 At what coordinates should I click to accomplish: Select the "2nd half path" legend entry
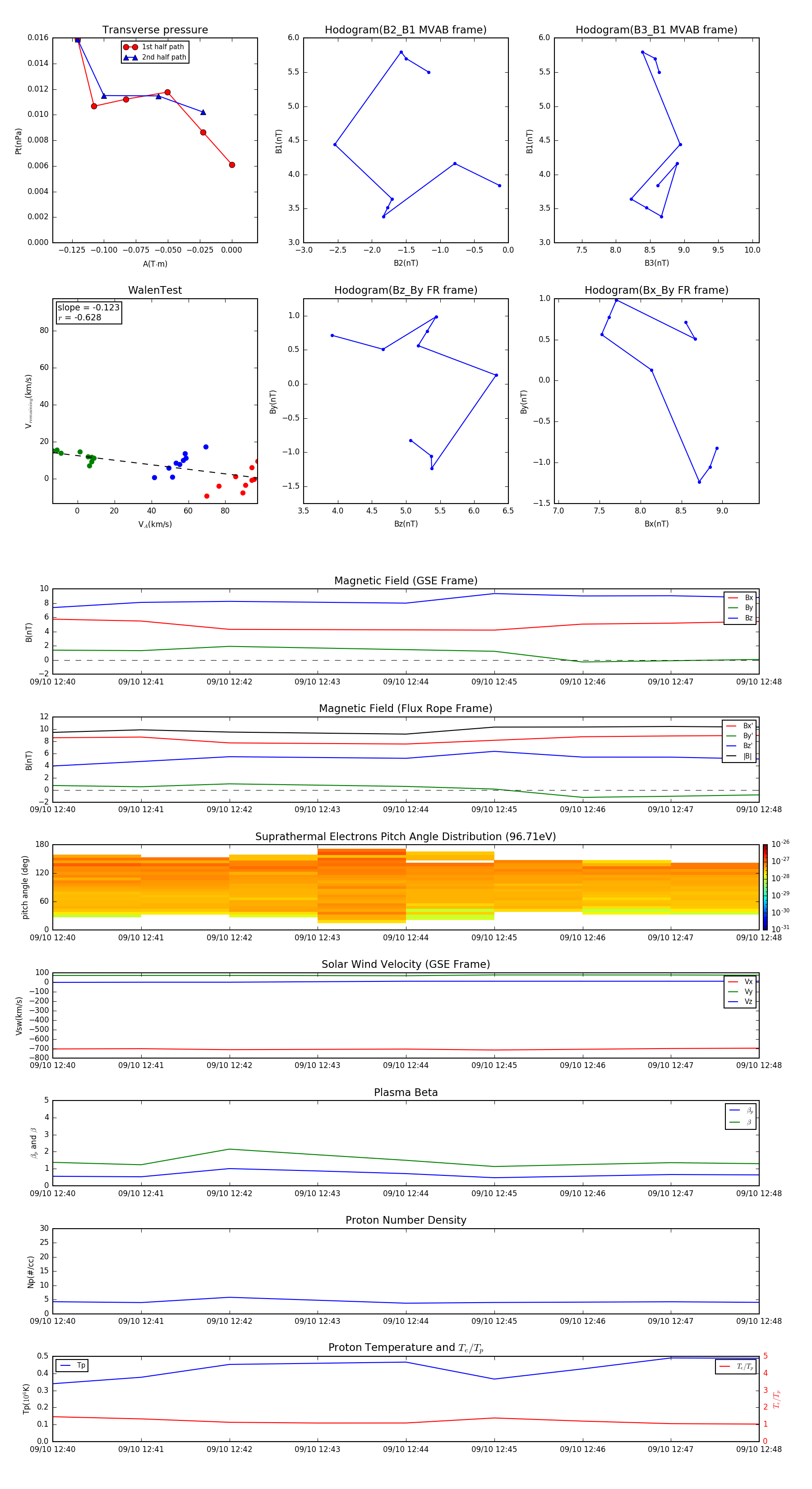click(155, 57)
